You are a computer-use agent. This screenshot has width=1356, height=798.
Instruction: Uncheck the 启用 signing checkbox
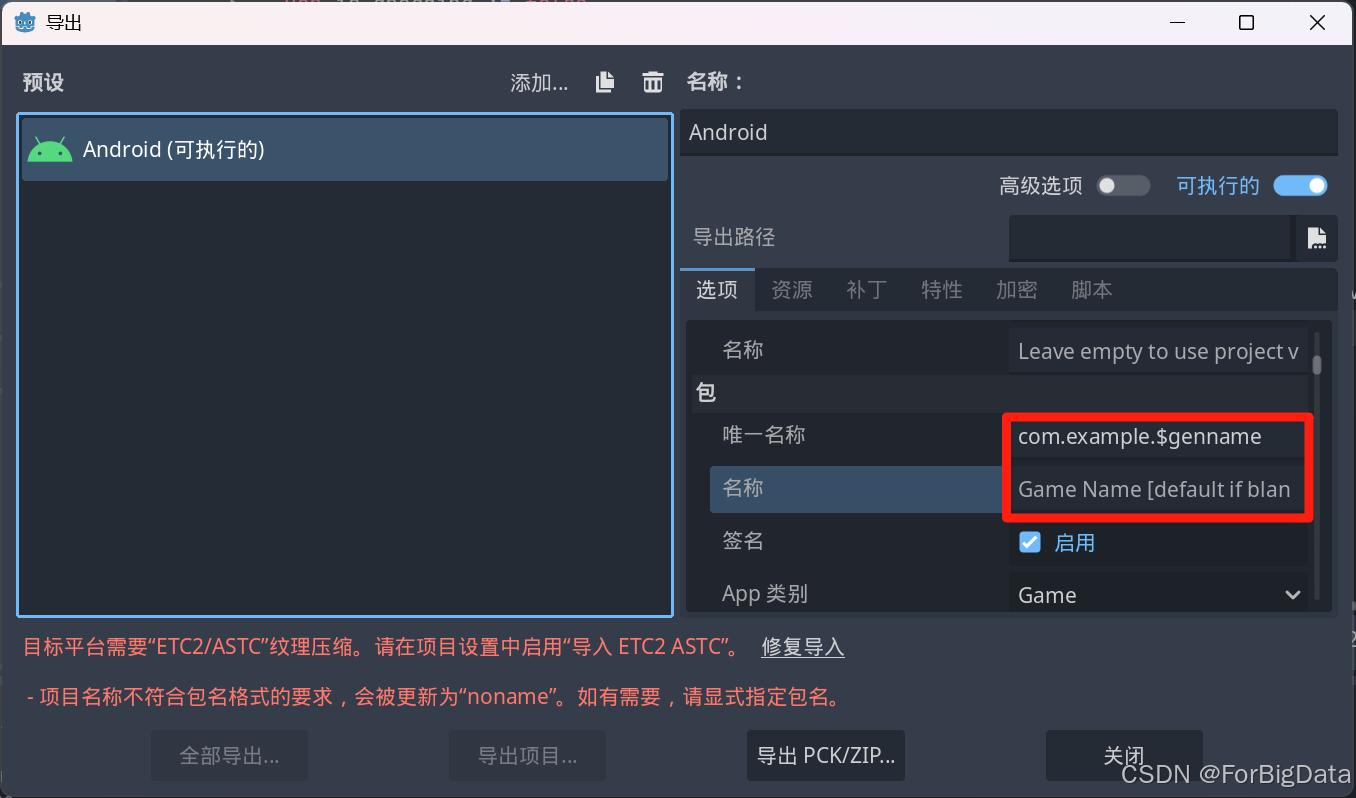pyautogui.click(x=1030, y=542)
